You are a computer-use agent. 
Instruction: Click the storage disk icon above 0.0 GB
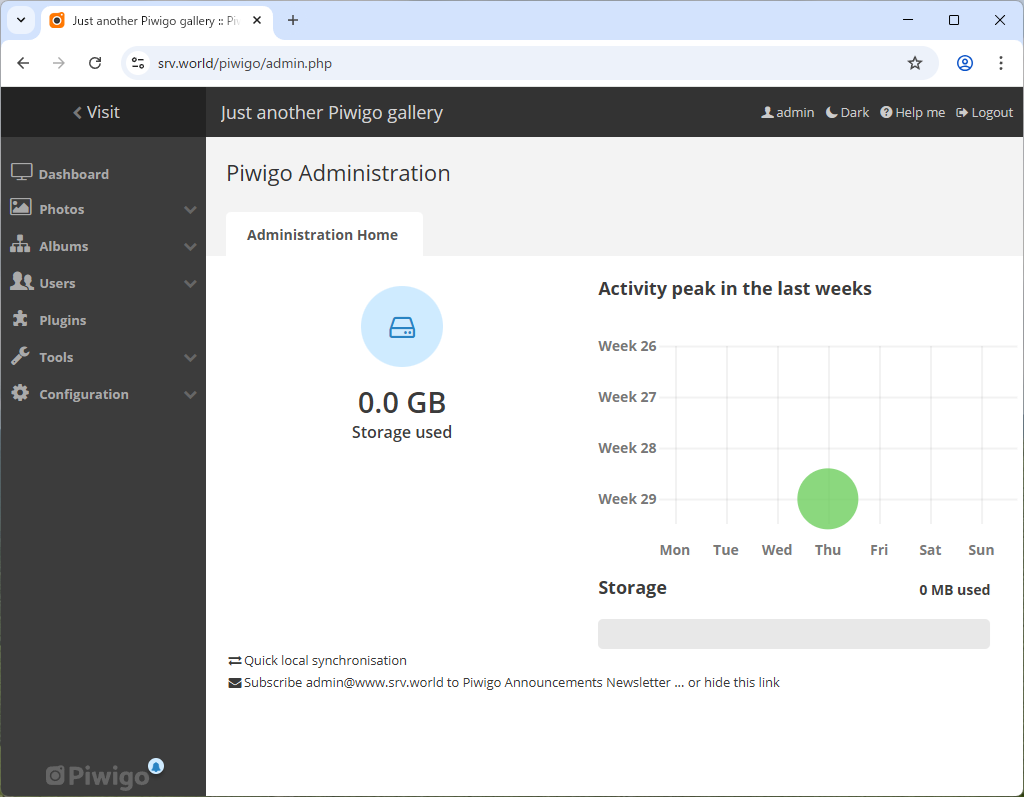pos(402,326)
